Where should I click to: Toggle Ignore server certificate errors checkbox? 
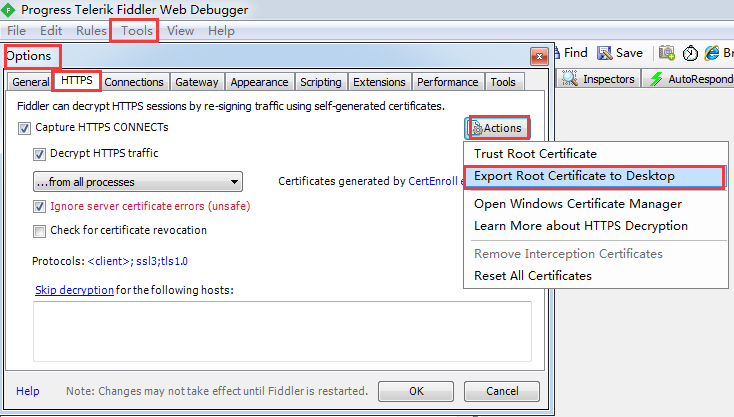point(40,207)
